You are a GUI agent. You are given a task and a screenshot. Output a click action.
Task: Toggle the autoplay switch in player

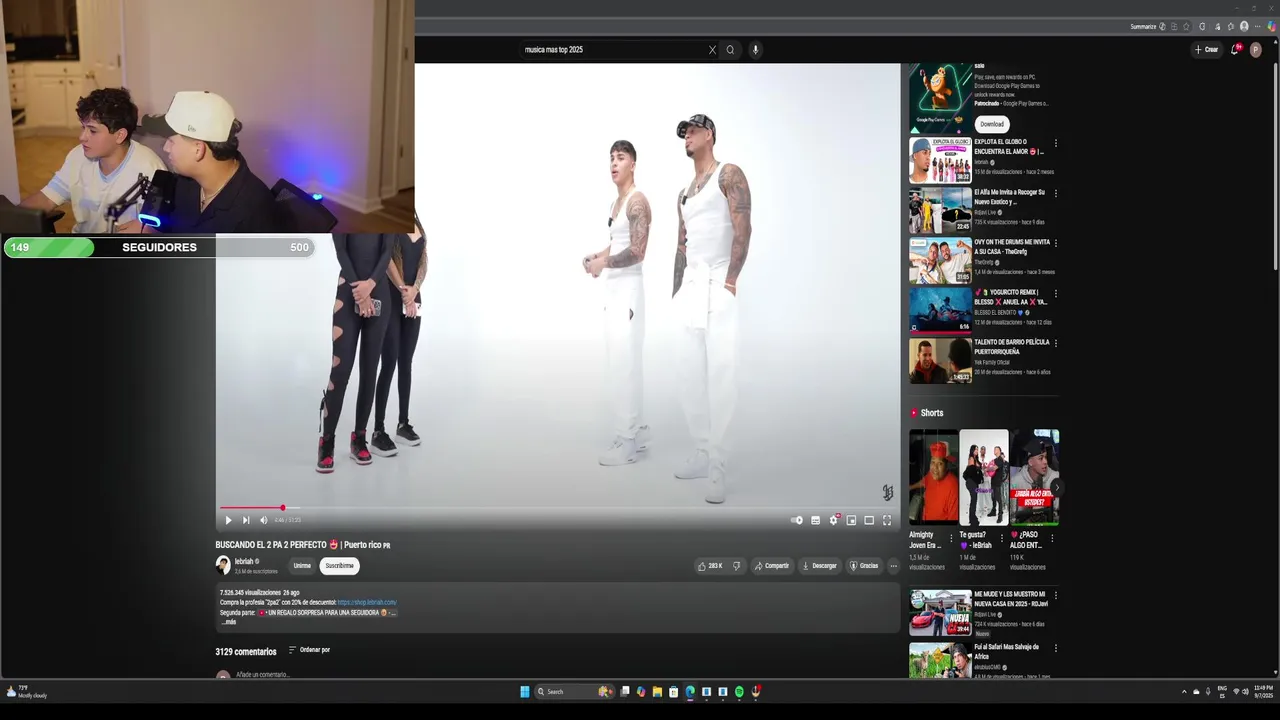(797, 520)
